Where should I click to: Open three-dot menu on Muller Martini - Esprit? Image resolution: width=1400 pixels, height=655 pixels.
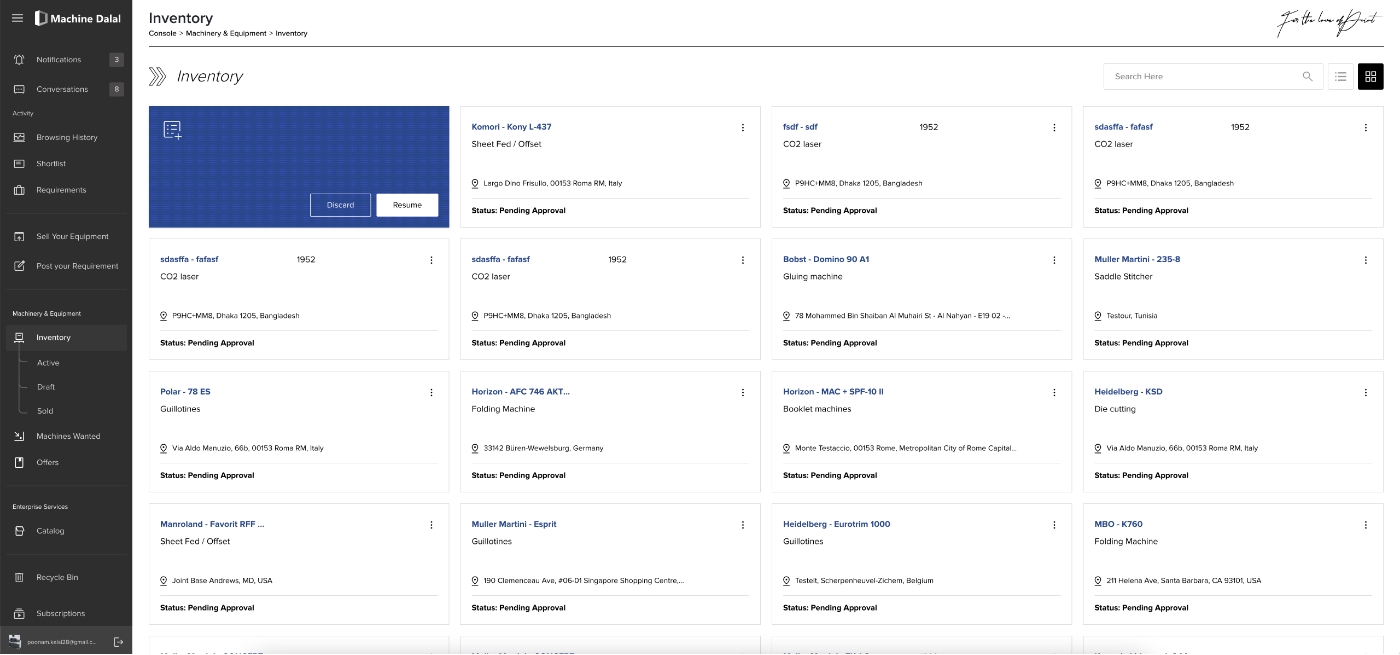click(743, 525)
